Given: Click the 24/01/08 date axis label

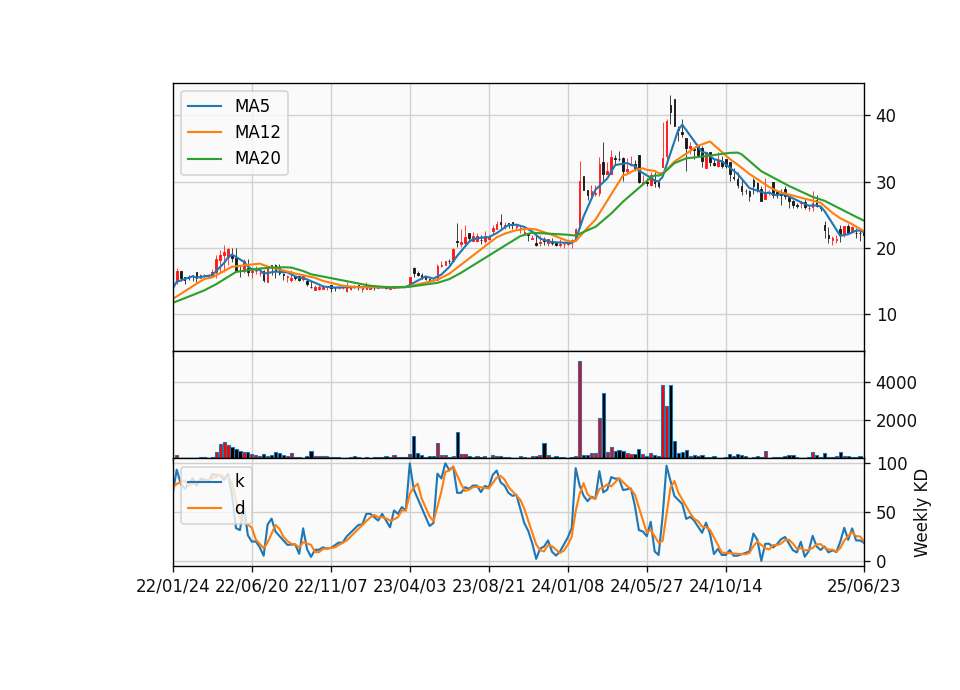Looking at the screenshot, I should pyautogui.click(x=568, y=587).
